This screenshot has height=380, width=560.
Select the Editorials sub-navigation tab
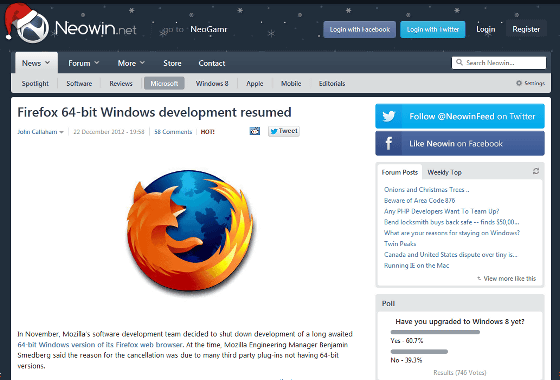(x=332, y=83)
